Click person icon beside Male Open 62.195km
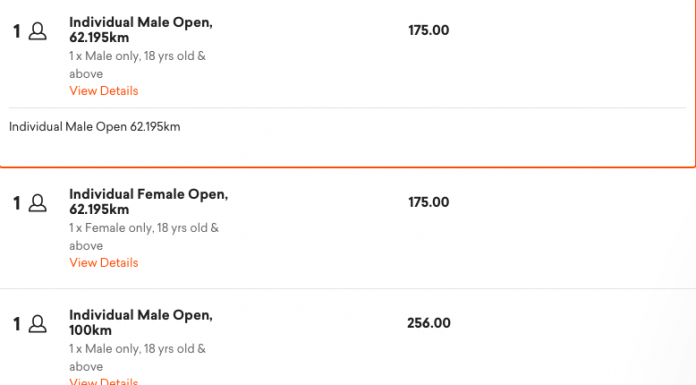The height and width of the screenshot is (385, 696). point(38,32)
